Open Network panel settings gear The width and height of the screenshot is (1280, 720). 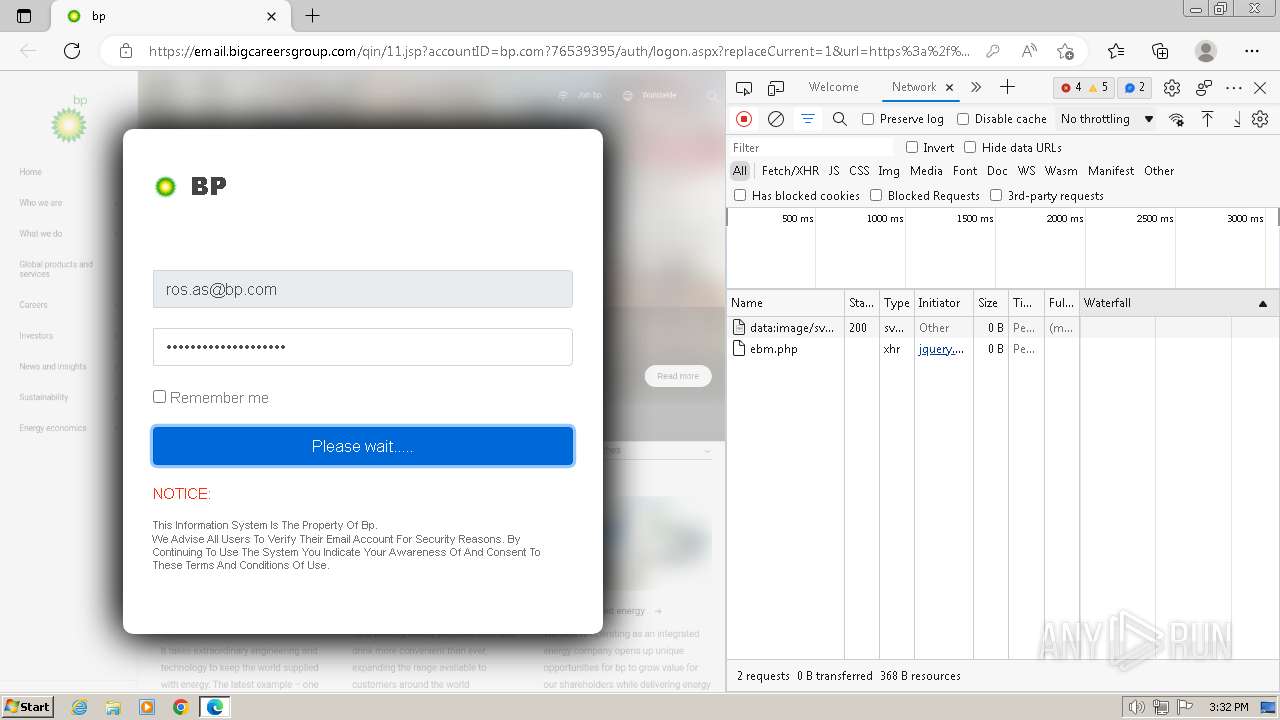(x=1260, y=119)
